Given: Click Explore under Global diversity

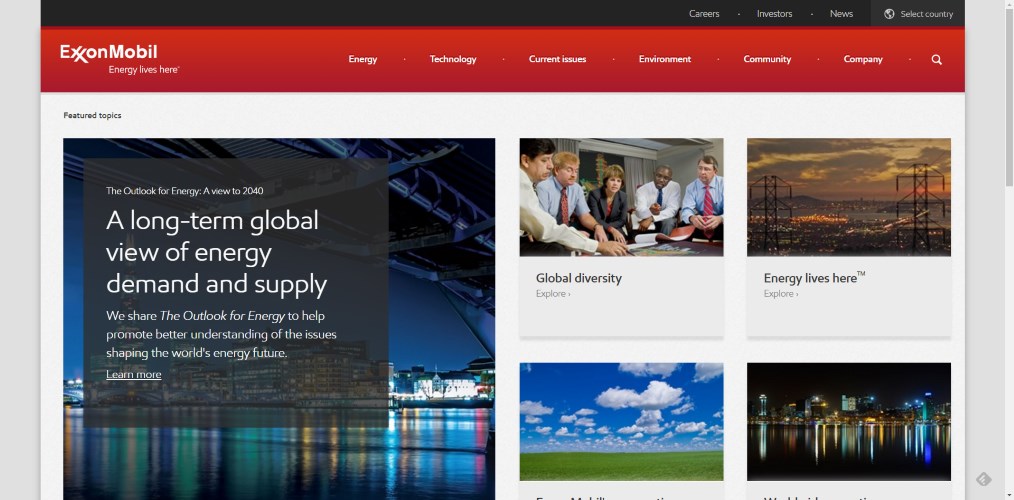Looking at the screenshot, I should 553,294.
